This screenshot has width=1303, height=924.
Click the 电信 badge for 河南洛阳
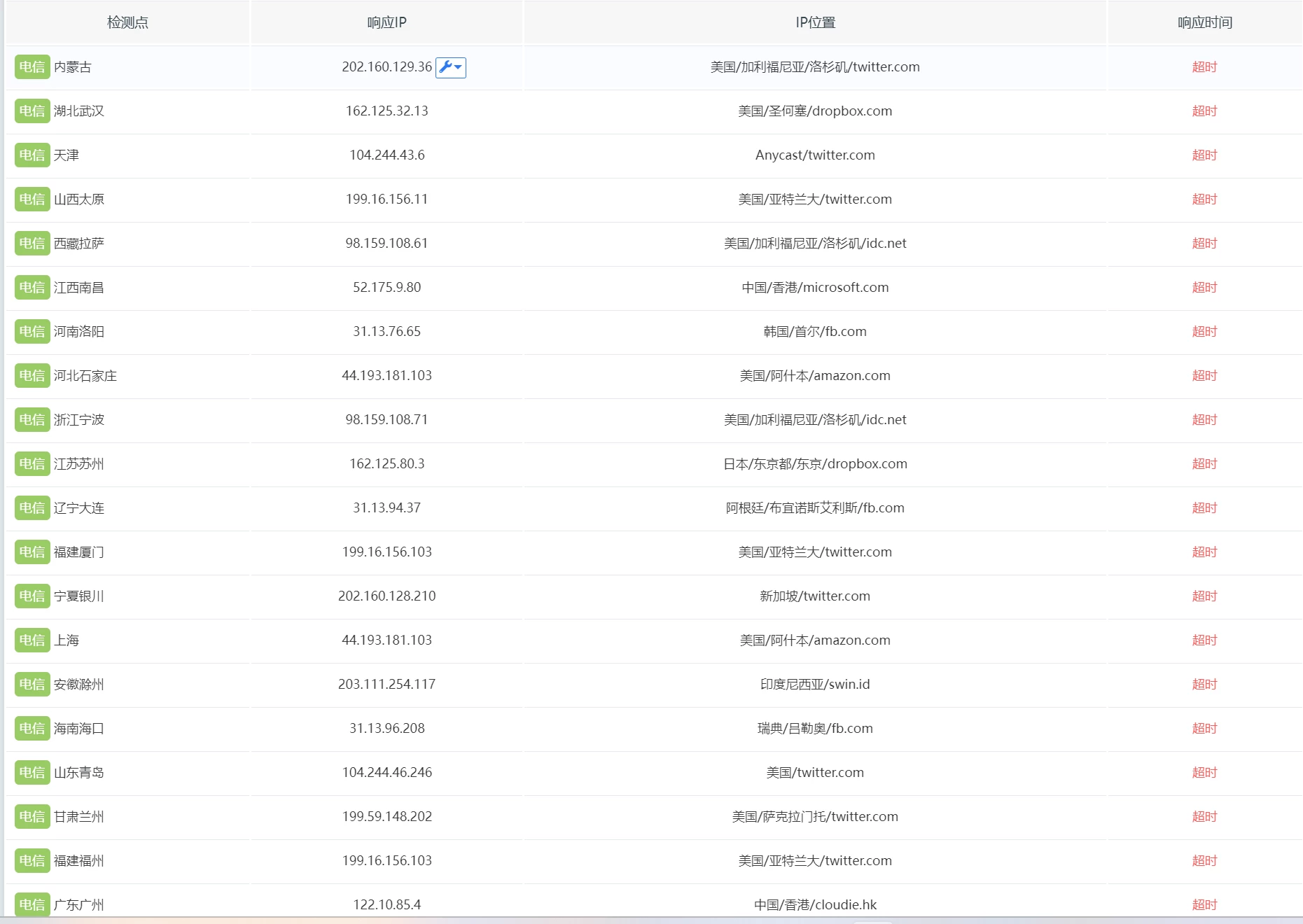(32, 332)
